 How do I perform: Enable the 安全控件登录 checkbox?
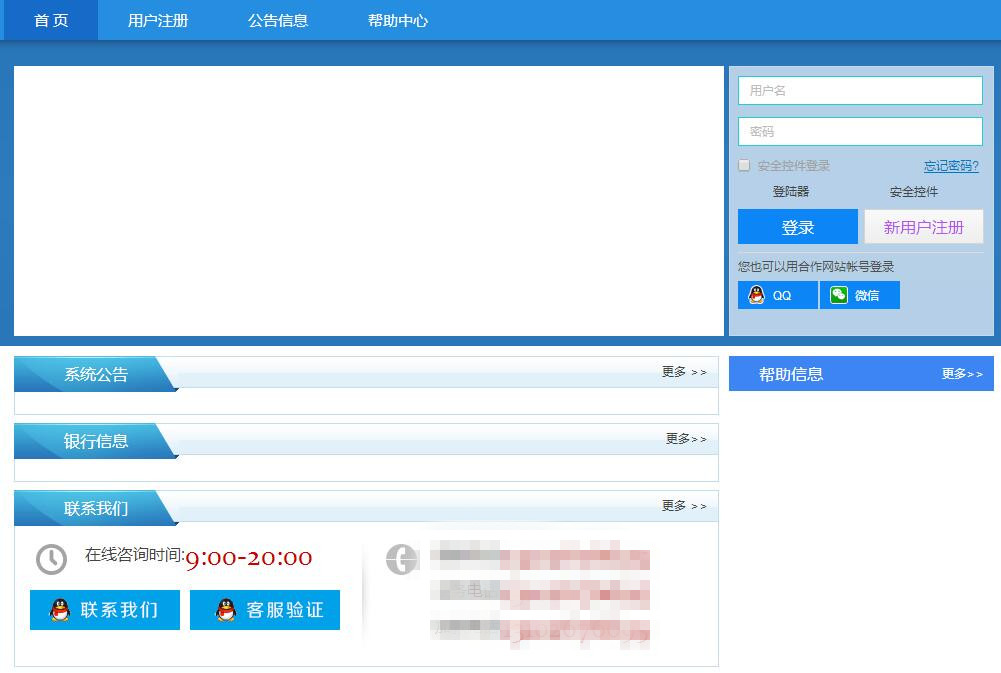pyautogui.click(x=744, y=165)
